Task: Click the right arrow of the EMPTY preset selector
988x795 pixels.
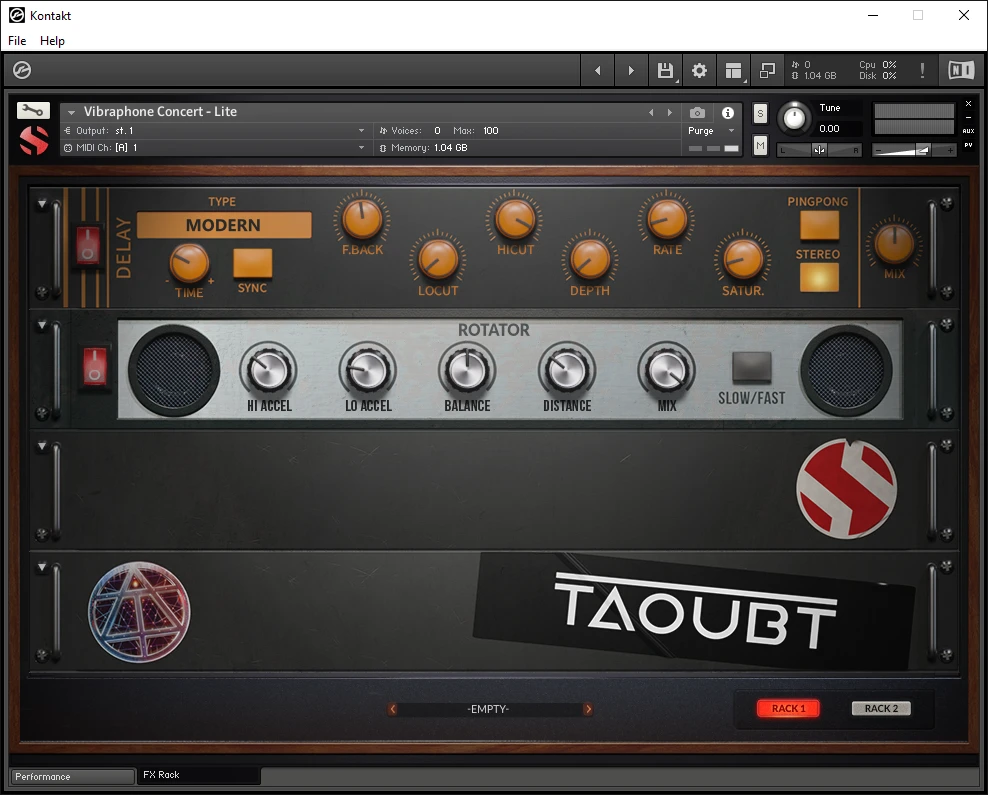Action: pyautogui.click(x=588, y=709)
